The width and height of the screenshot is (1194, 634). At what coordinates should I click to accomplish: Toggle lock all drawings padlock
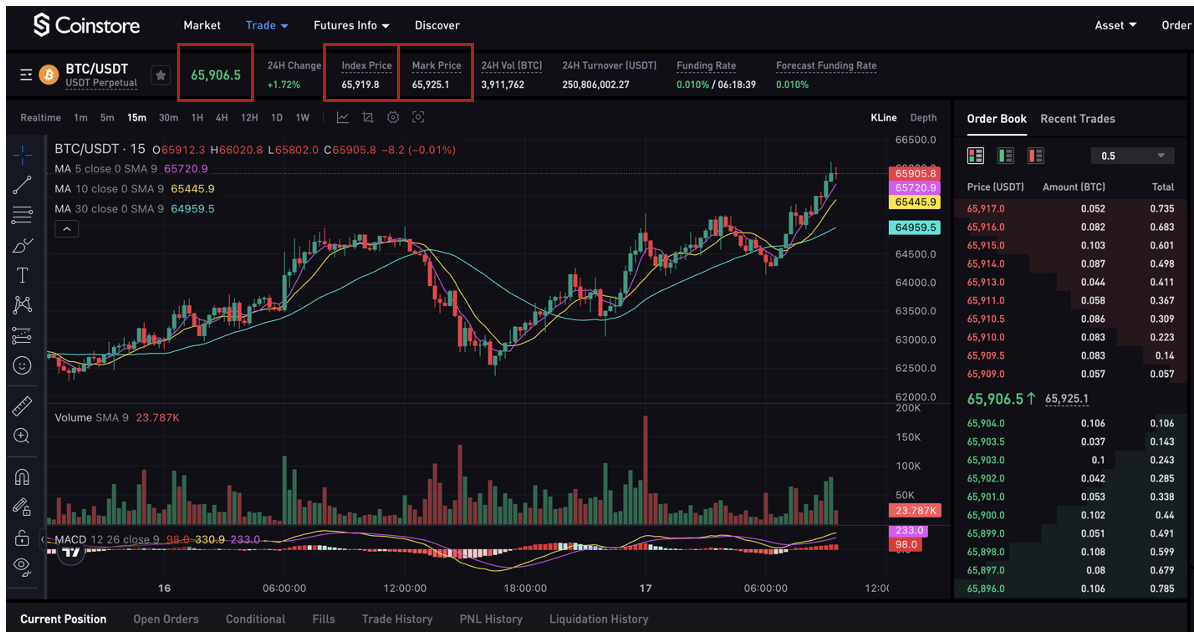tap(22, 537)
